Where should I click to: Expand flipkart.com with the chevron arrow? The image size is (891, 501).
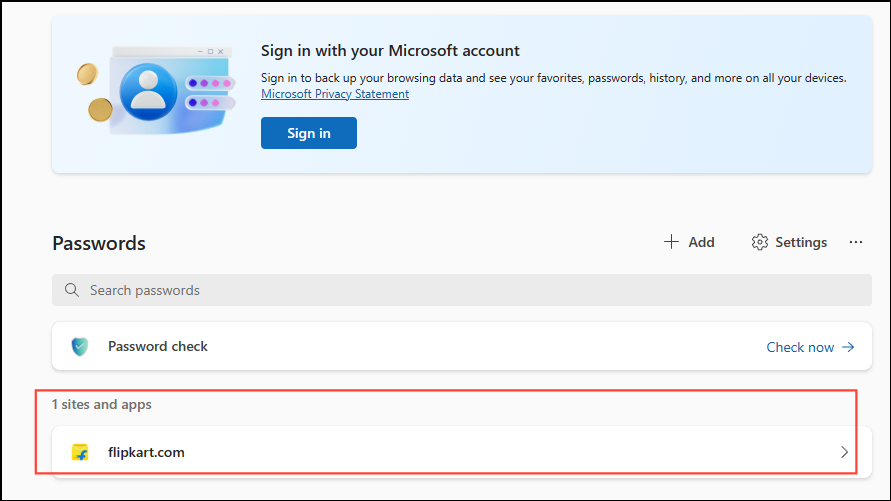844,452
